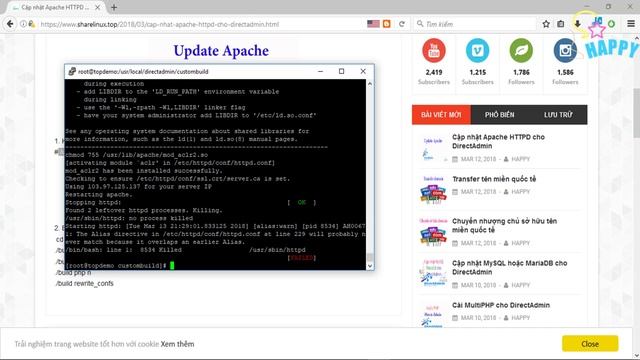
Task: Click the orange Blogger icon in address bar
Action: 387,24
